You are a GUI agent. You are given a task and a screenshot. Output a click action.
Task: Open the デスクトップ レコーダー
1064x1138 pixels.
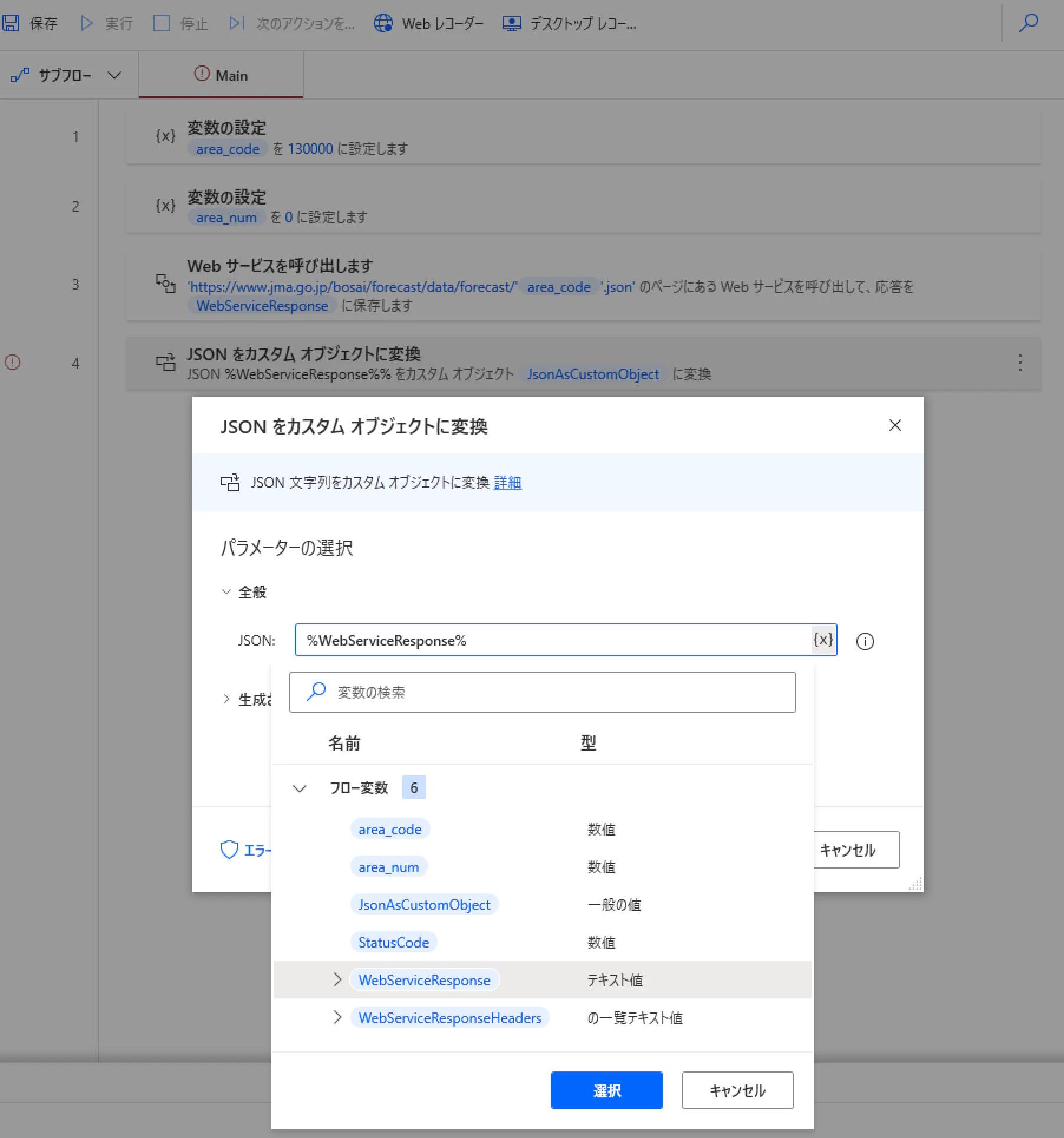[569, 24]
